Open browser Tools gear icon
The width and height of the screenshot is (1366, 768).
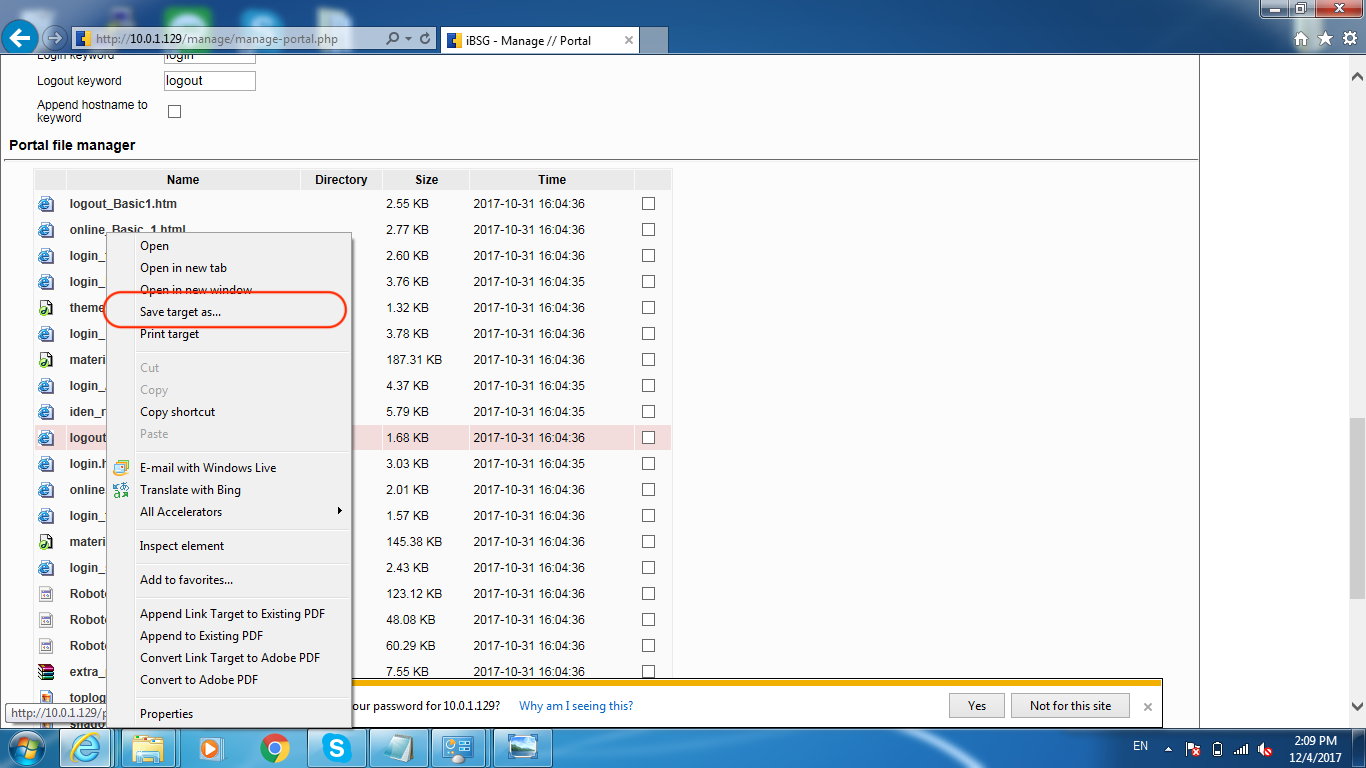pos(1349,39)
